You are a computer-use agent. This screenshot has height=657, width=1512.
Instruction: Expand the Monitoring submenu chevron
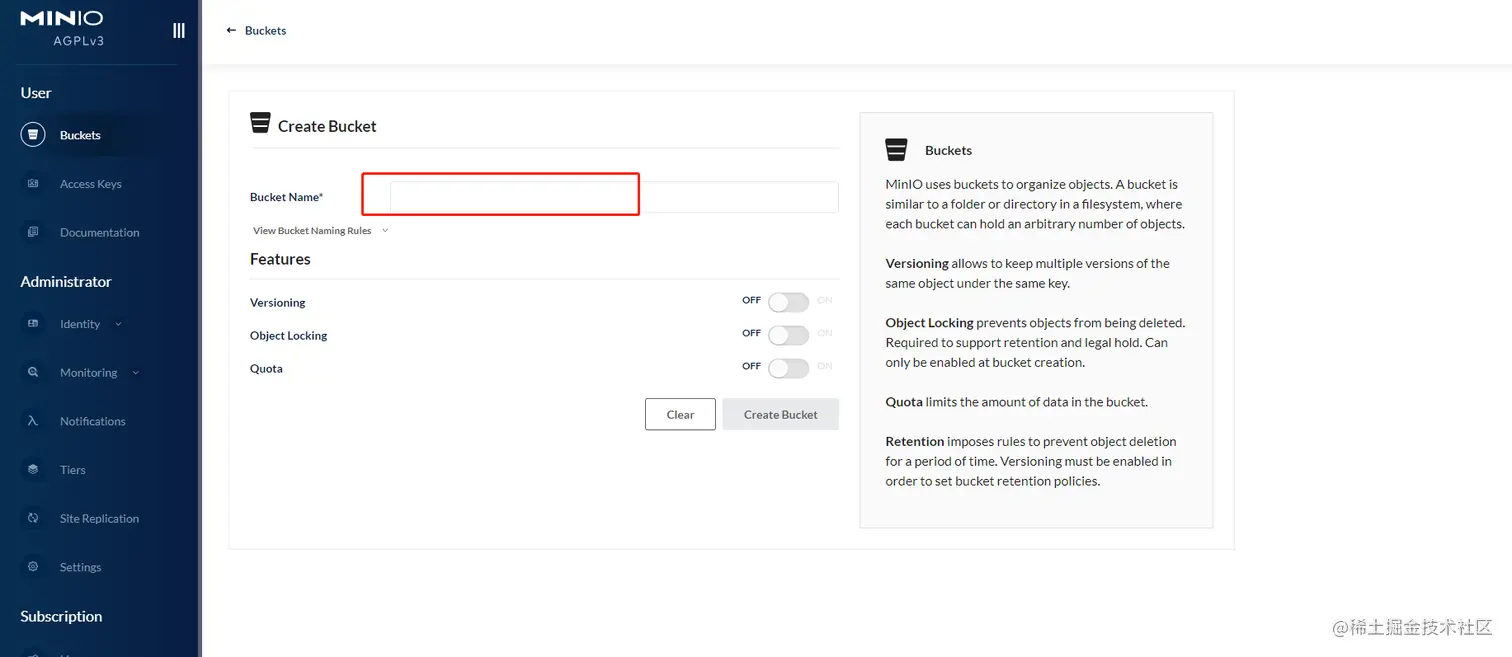tap(136, 373)
